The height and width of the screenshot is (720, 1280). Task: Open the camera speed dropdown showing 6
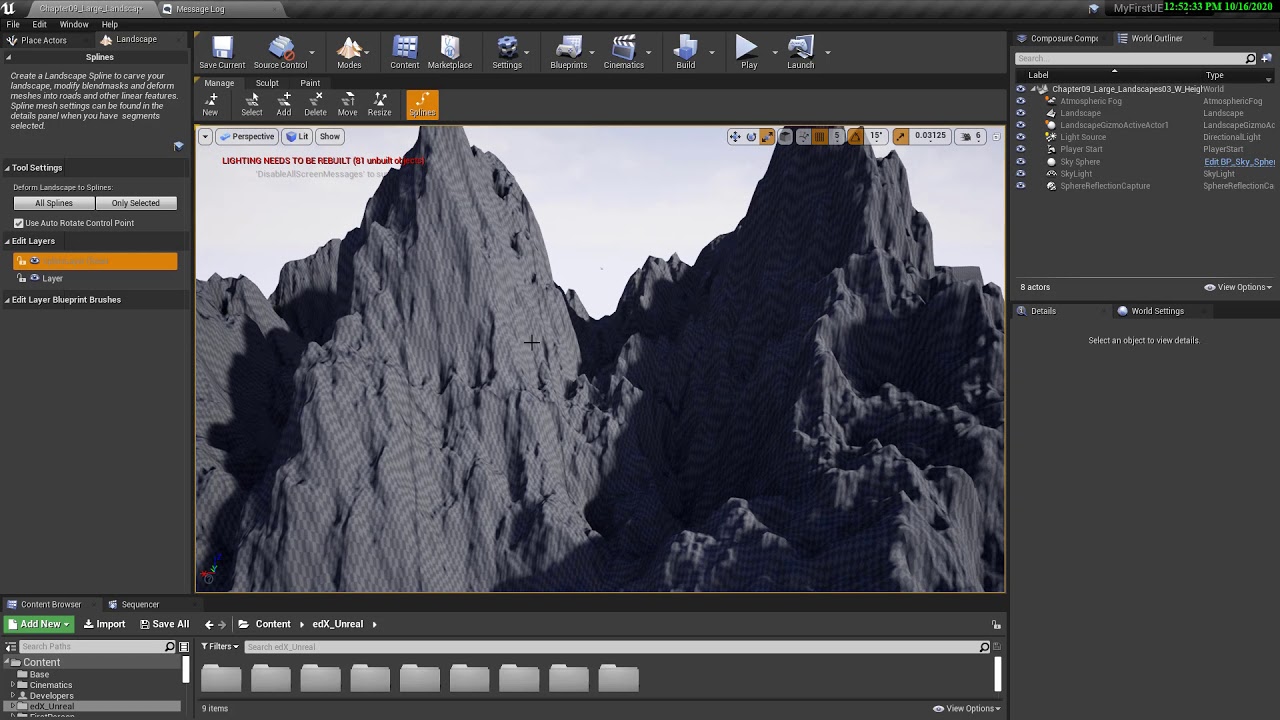[971, 137]
